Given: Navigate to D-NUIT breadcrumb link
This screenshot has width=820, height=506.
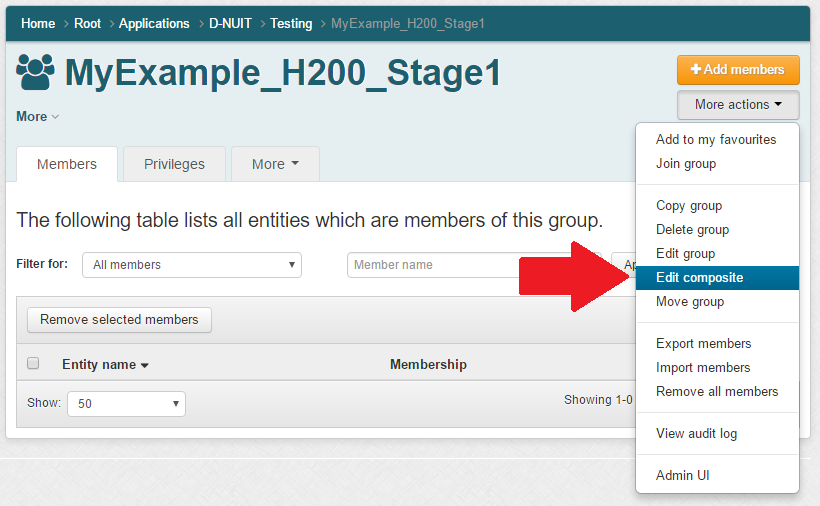Looking at the screenshot, I should pyautogui.click(x=229, y=23).
